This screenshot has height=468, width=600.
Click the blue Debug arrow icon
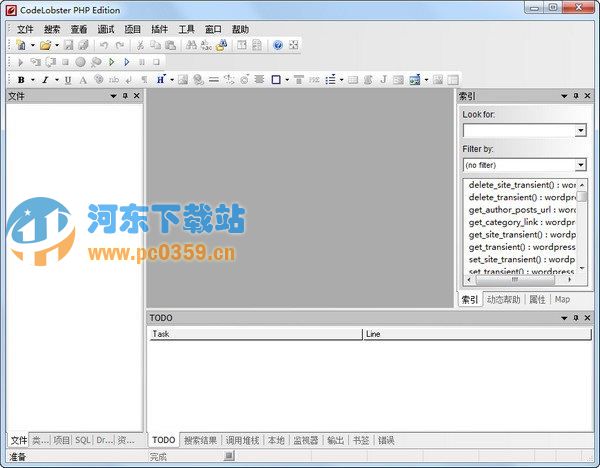(127, 62)
